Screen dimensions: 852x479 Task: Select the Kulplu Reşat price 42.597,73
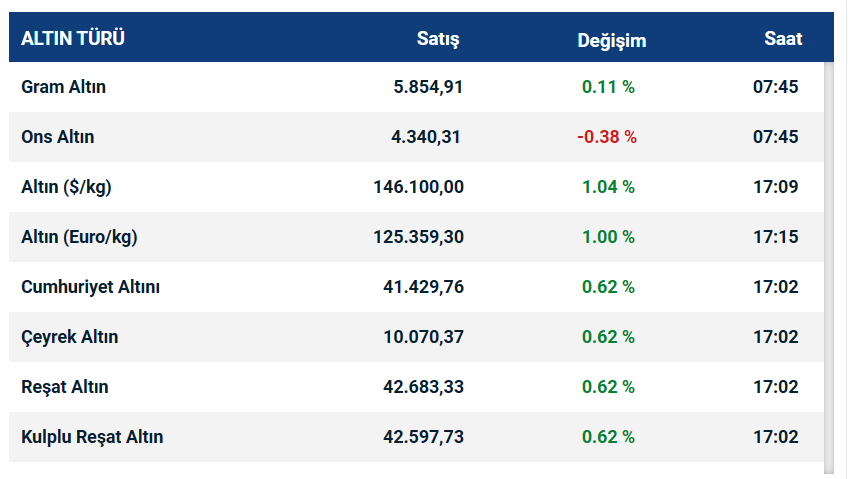point(423,437)
